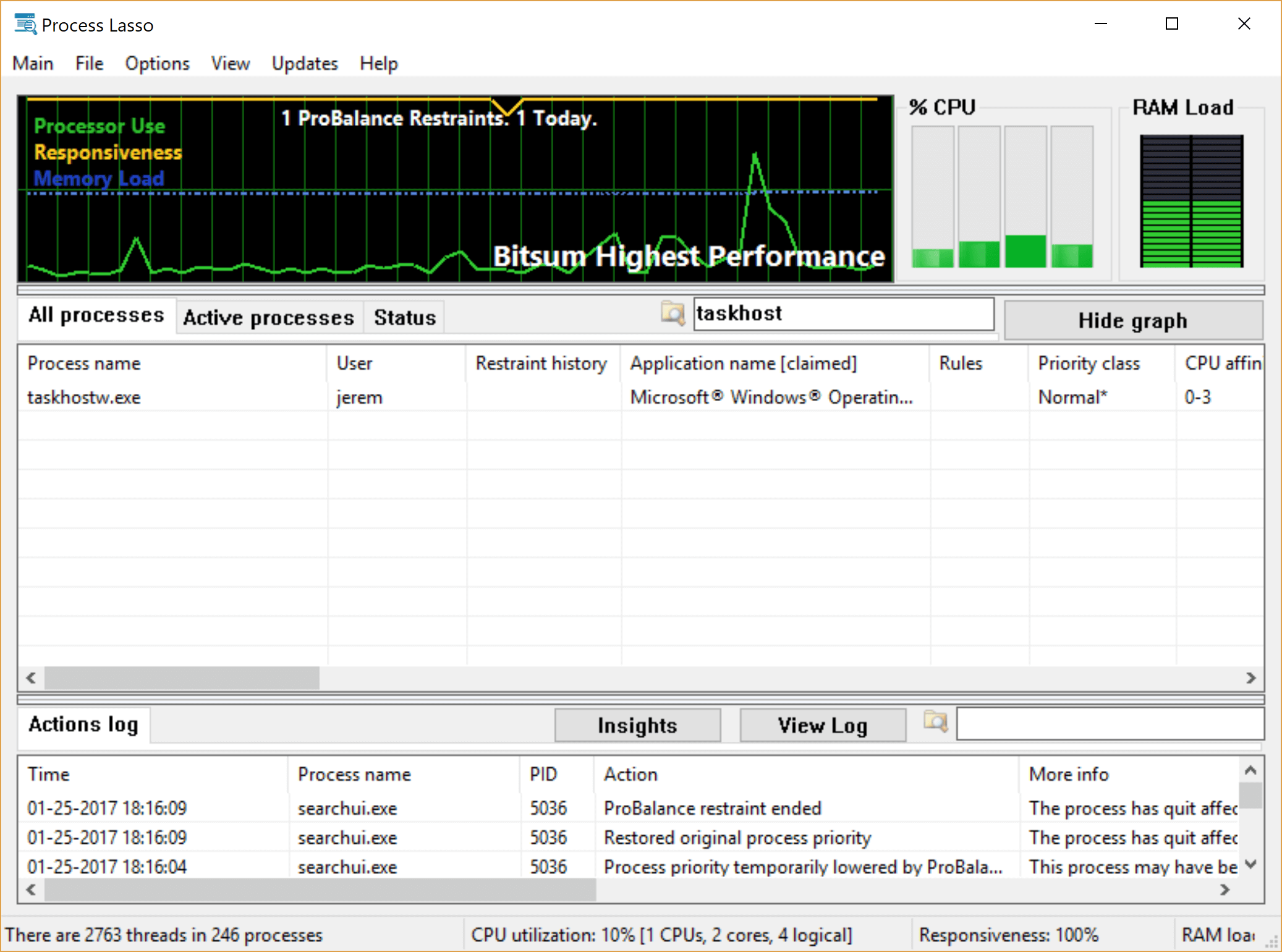Image resolution: width=1282 pixels, height=952 pixels.
Task: Switch to the Status tab
Action: coord(405,318)
